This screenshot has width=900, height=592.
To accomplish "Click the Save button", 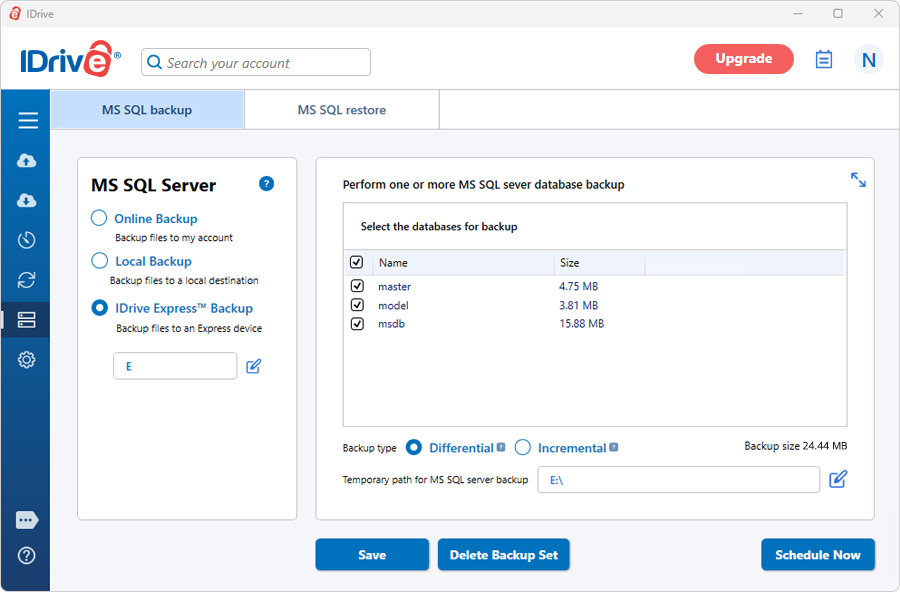I will pos(372,555).
